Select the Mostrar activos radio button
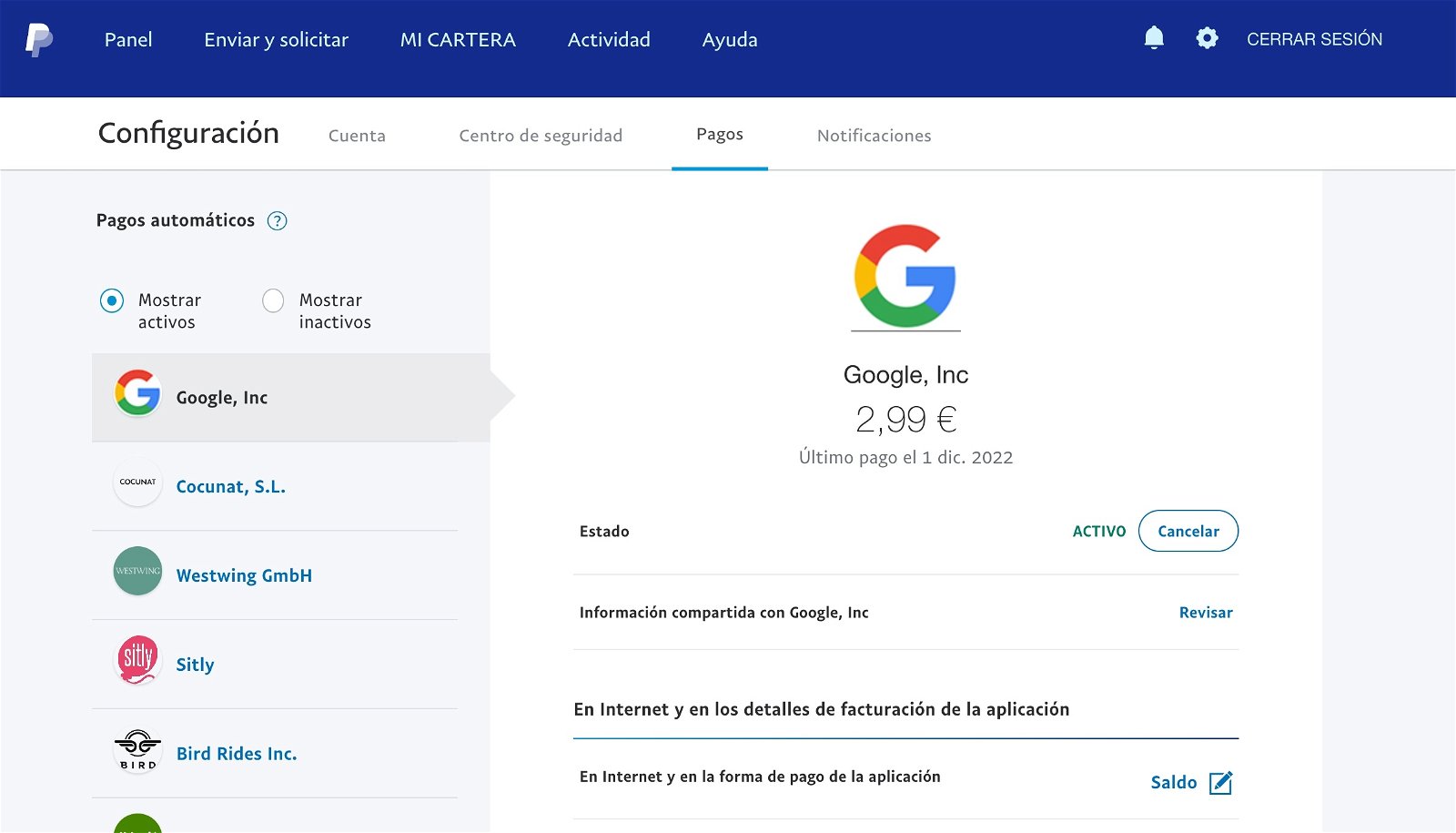Viewport: 1456px width, 833px height. 112,300
